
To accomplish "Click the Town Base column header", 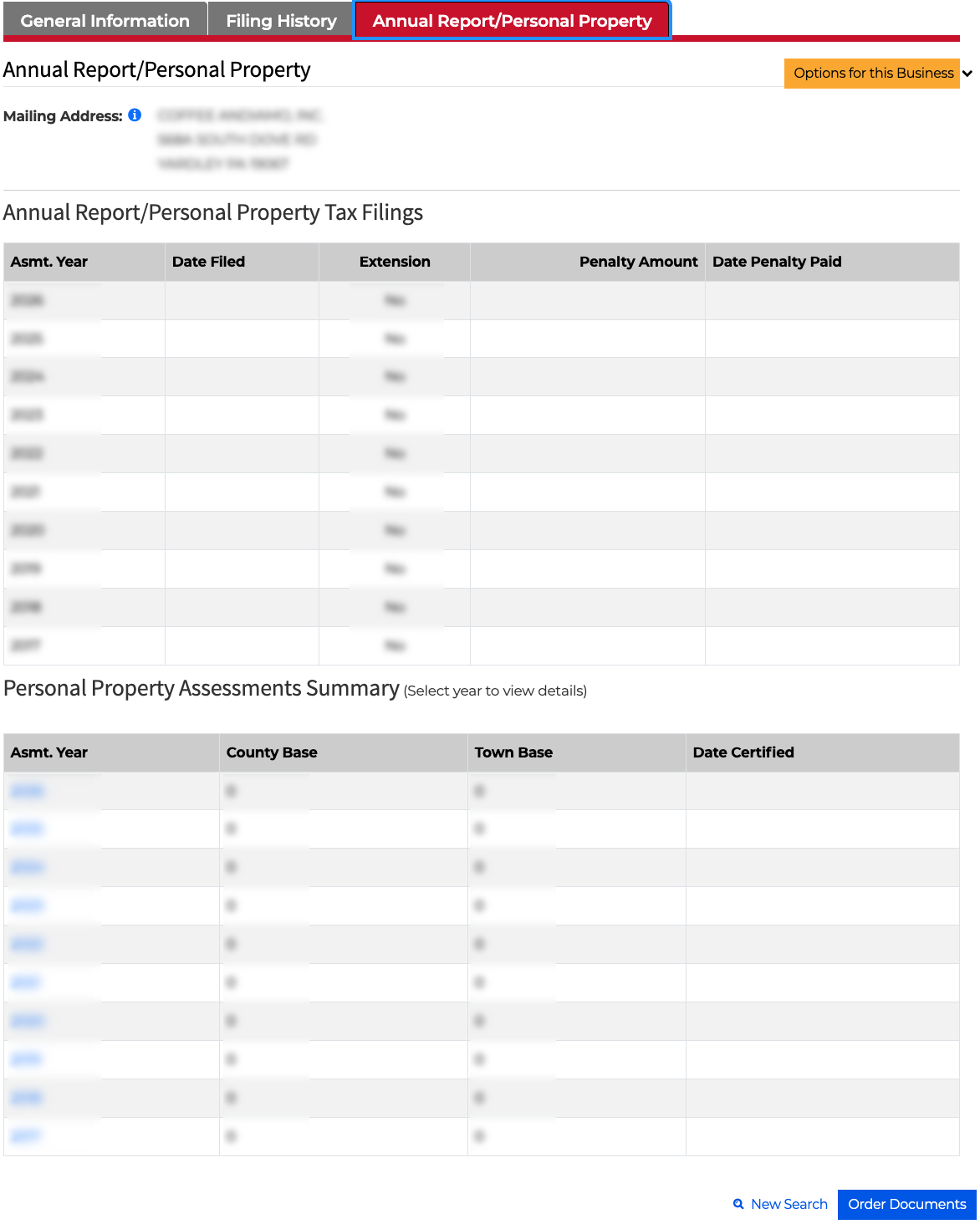I will (x=513, y=752).
